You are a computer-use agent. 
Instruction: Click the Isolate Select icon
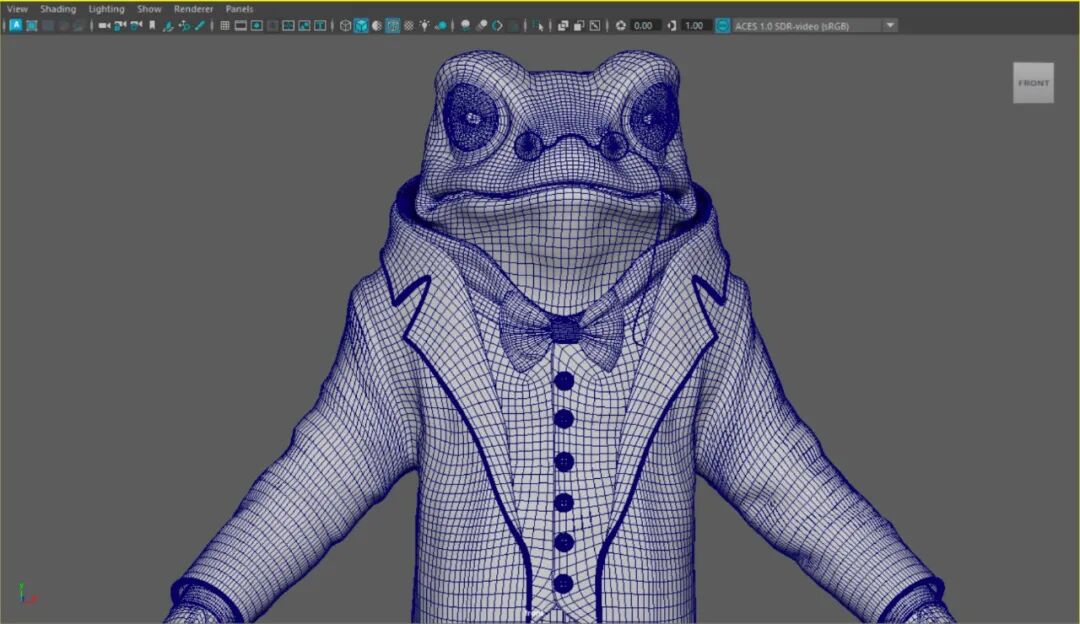pos(539,25)
